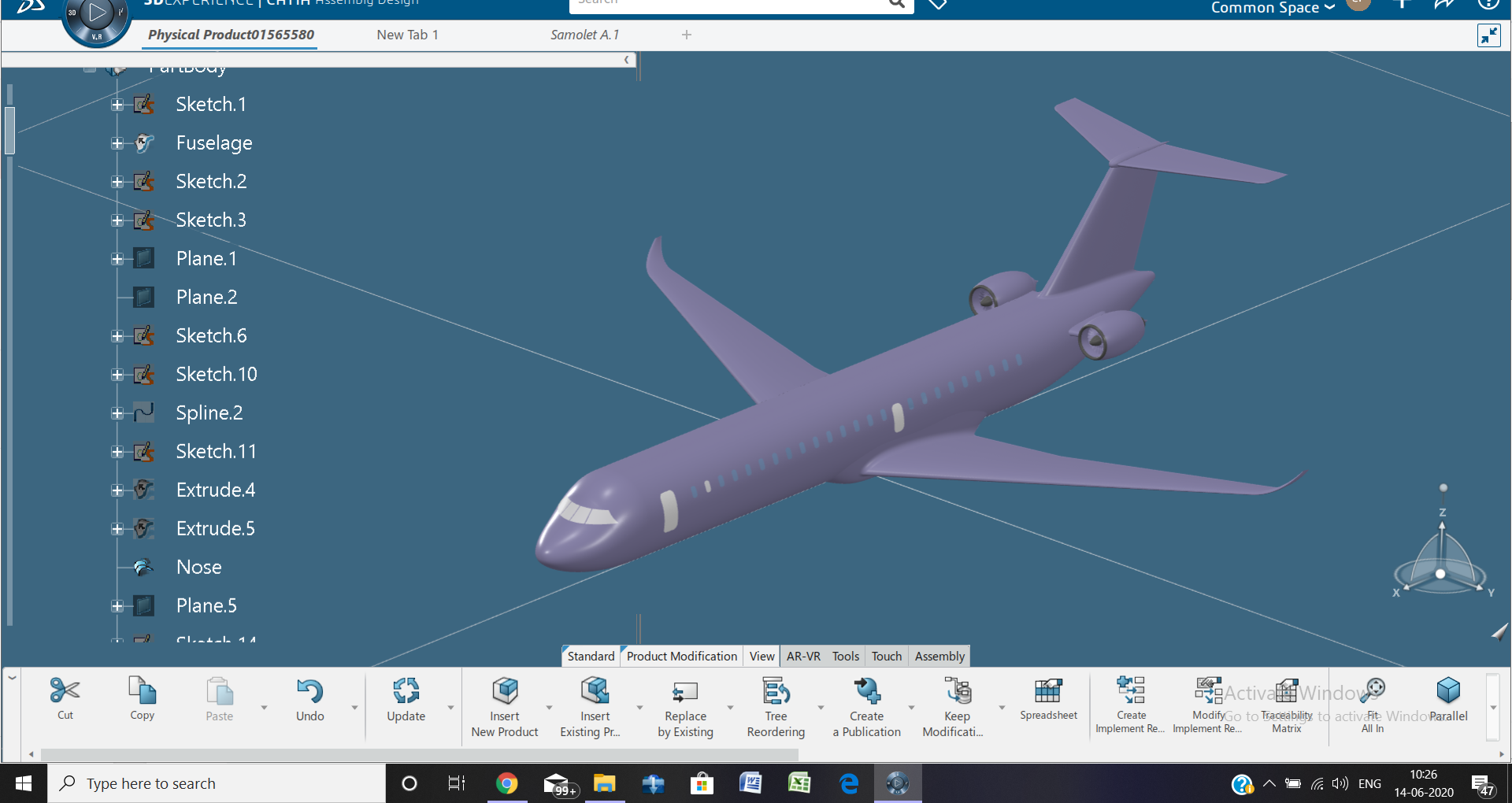Image resolution: width=1512 pixels, height=803 pixels.
Task: Click the search magnifier in top bar
Action: point(896,4)
